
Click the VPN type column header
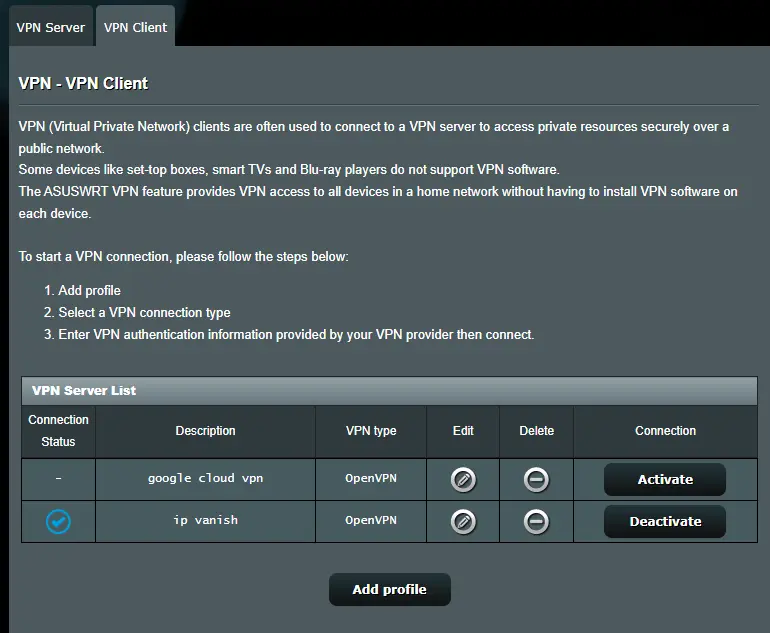coord(371,431)
